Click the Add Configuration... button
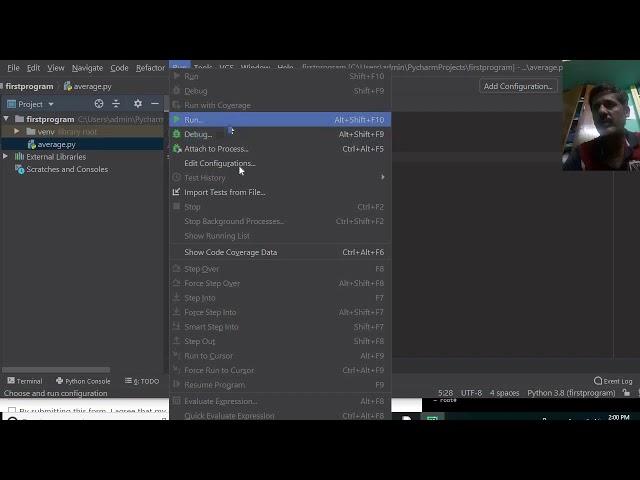 click(518, 86)
